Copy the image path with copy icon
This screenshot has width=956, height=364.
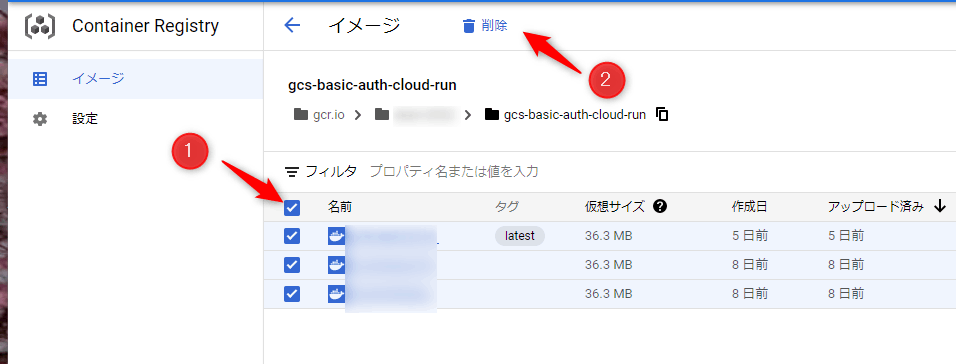click(662, 114)
